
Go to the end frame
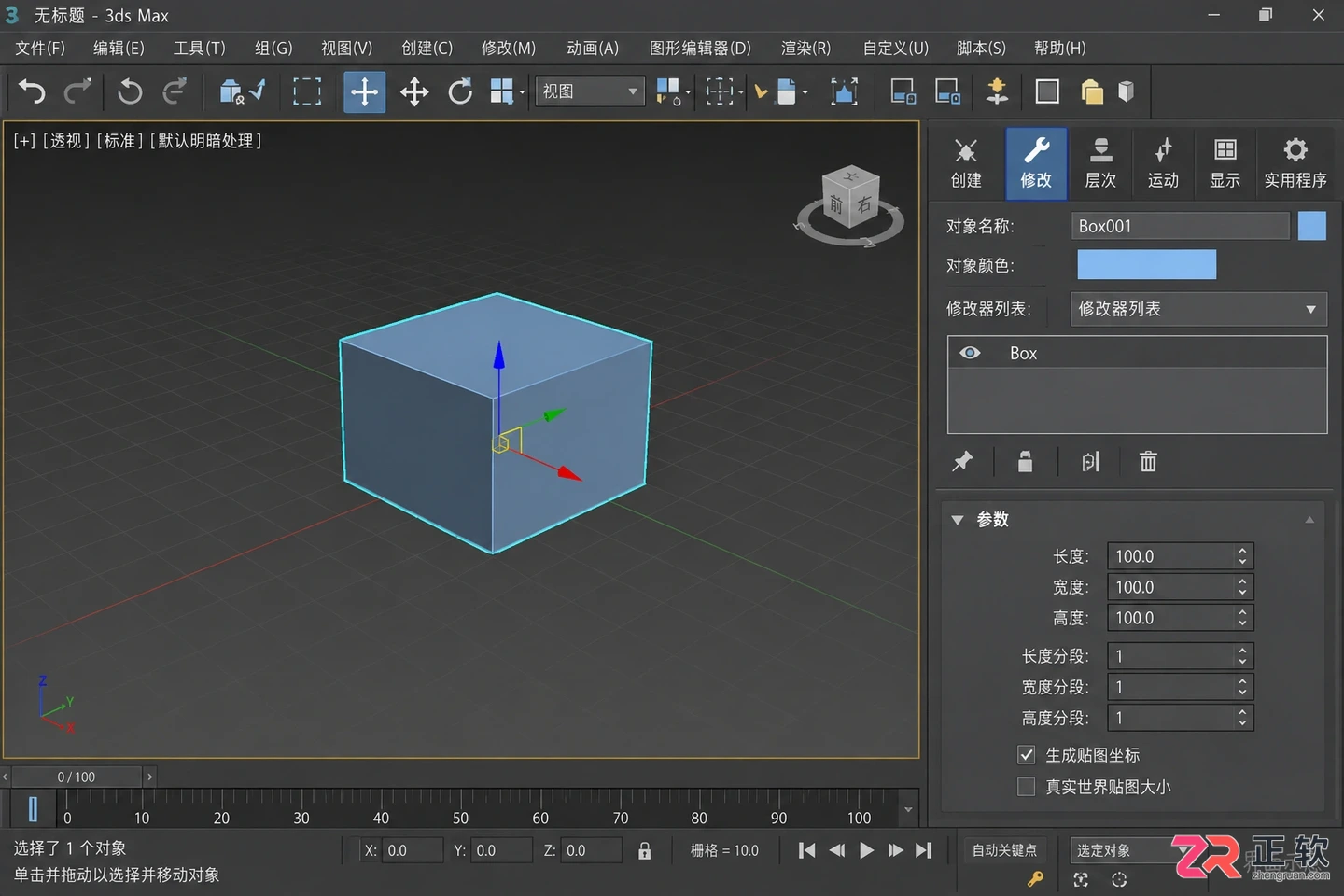pyautogui.click(x=923, y=850)
